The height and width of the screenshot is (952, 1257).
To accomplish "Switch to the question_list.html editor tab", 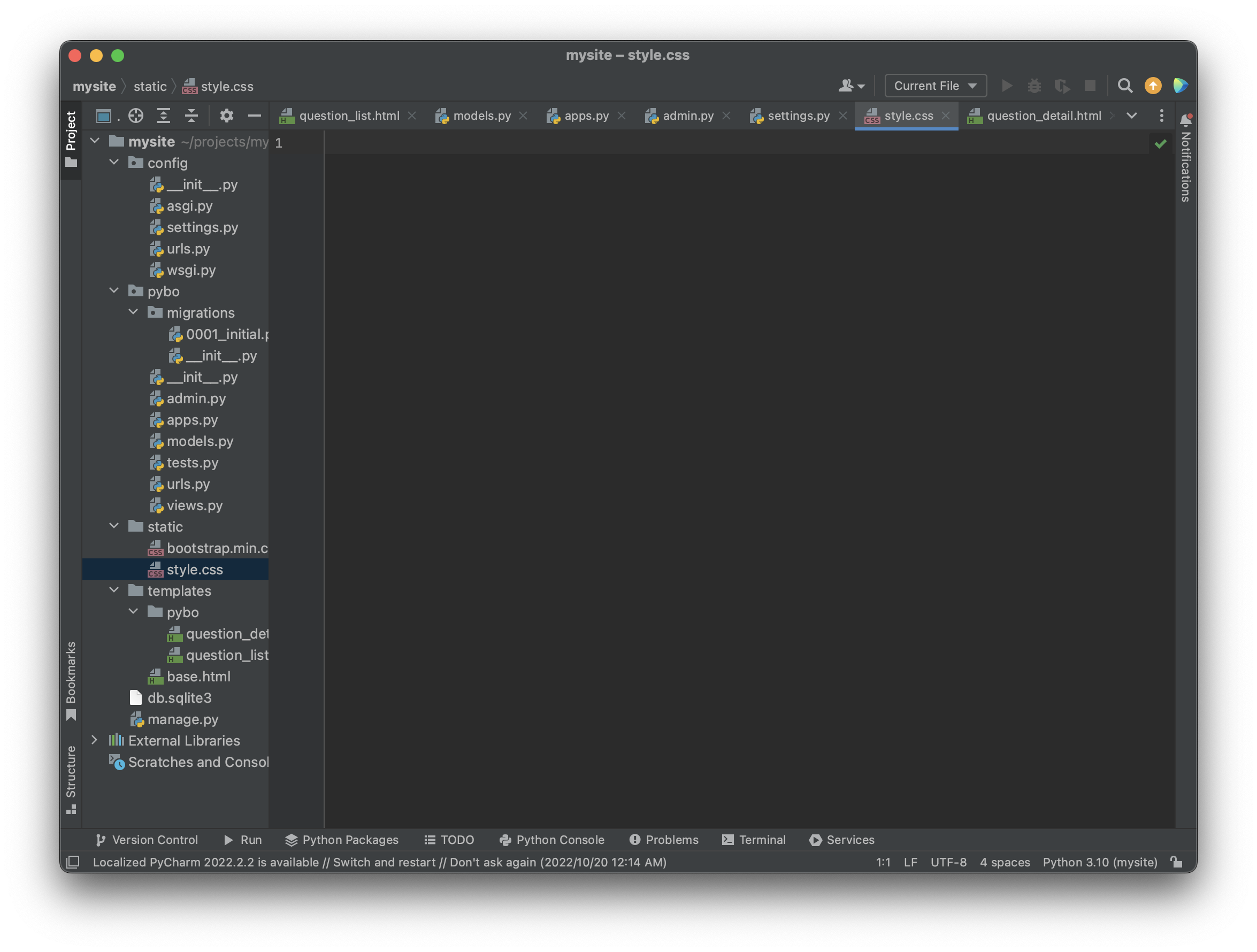I will (349, 116).
